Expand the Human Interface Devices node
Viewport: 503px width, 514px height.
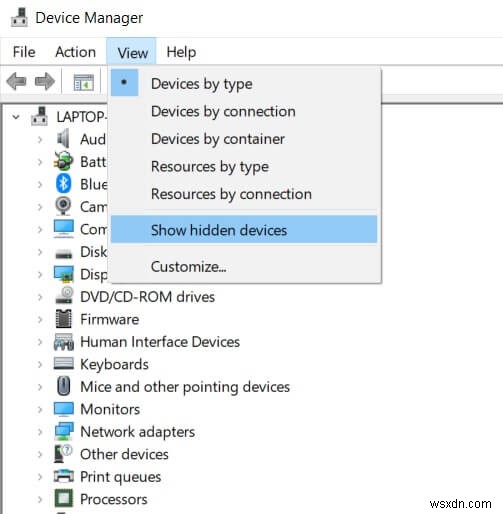tap(40, 342)
